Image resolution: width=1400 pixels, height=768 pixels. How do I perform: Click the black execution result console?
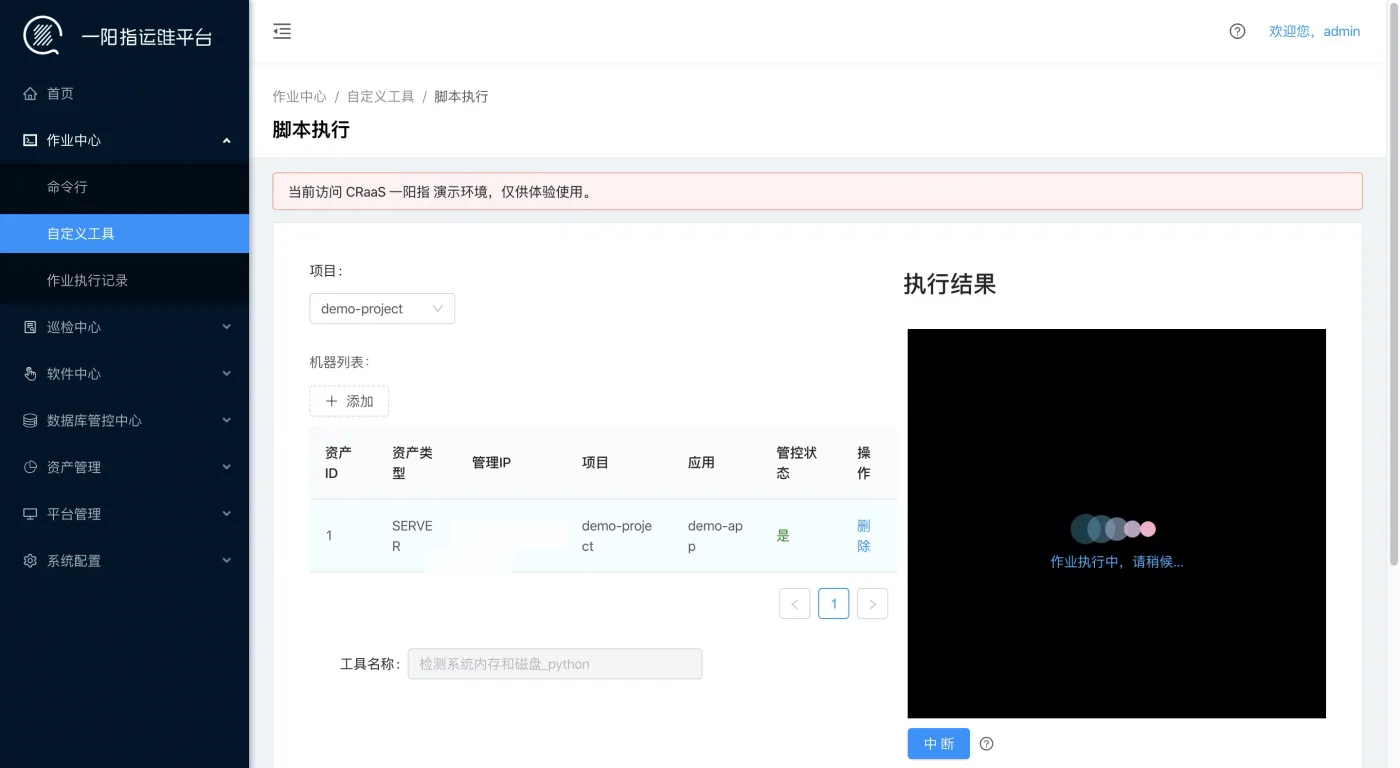[1117, 523]
